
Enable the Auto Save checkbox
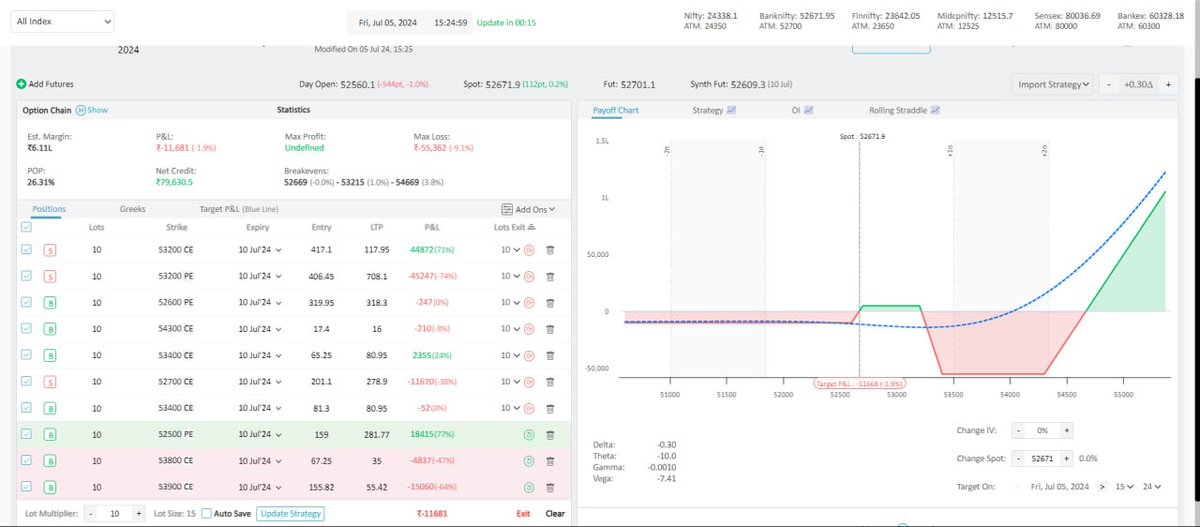pyautogui.click(x=206, y=513)
